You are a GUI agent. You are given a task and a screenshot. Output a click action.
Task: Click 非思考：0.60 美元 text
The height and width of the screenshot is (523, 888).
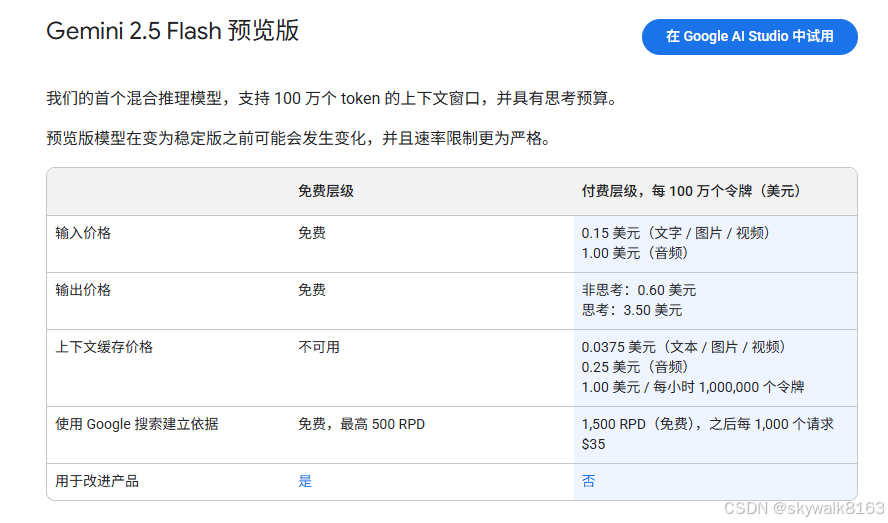pos(639,290)
